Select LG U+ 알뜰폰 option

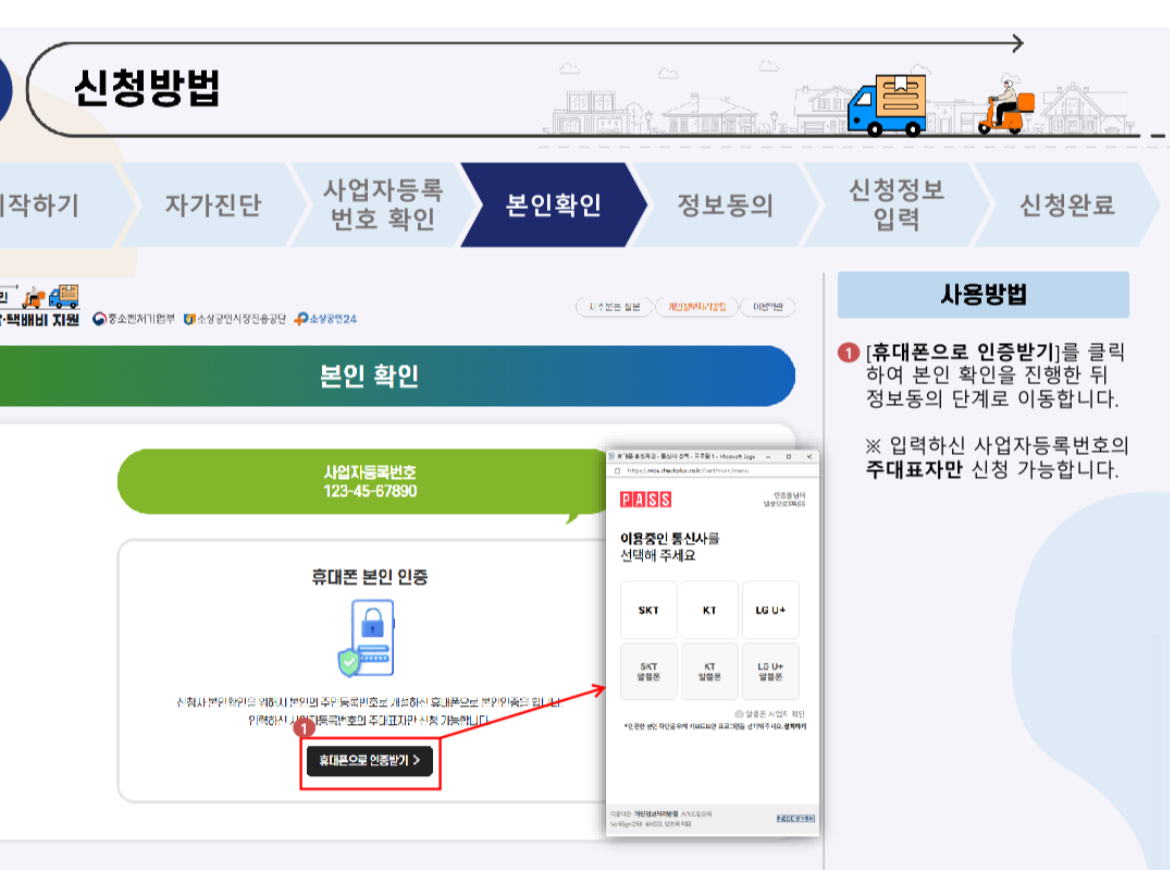[x=770, y=672]
